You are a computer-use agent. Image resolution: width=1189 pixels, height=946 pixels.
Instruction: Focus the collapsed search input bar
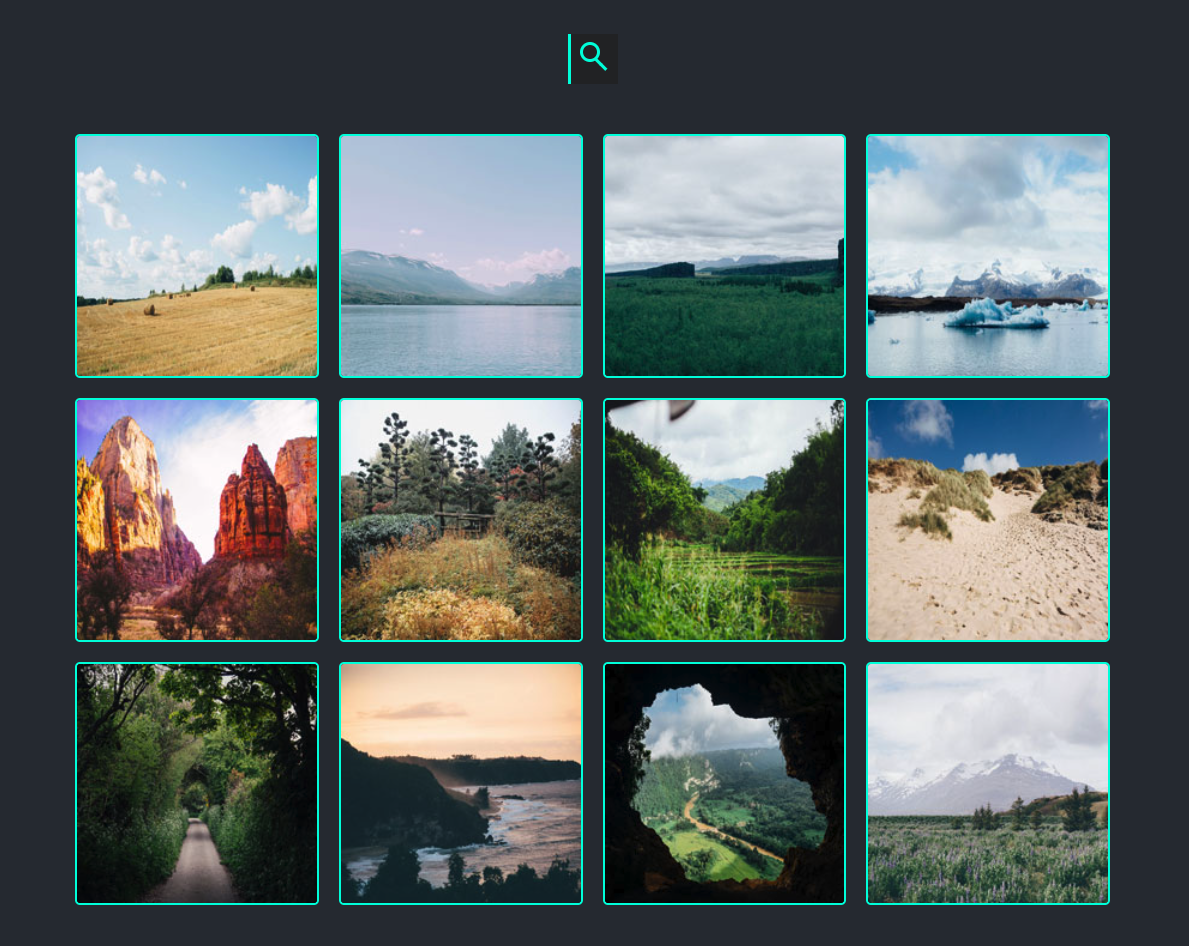593,58
